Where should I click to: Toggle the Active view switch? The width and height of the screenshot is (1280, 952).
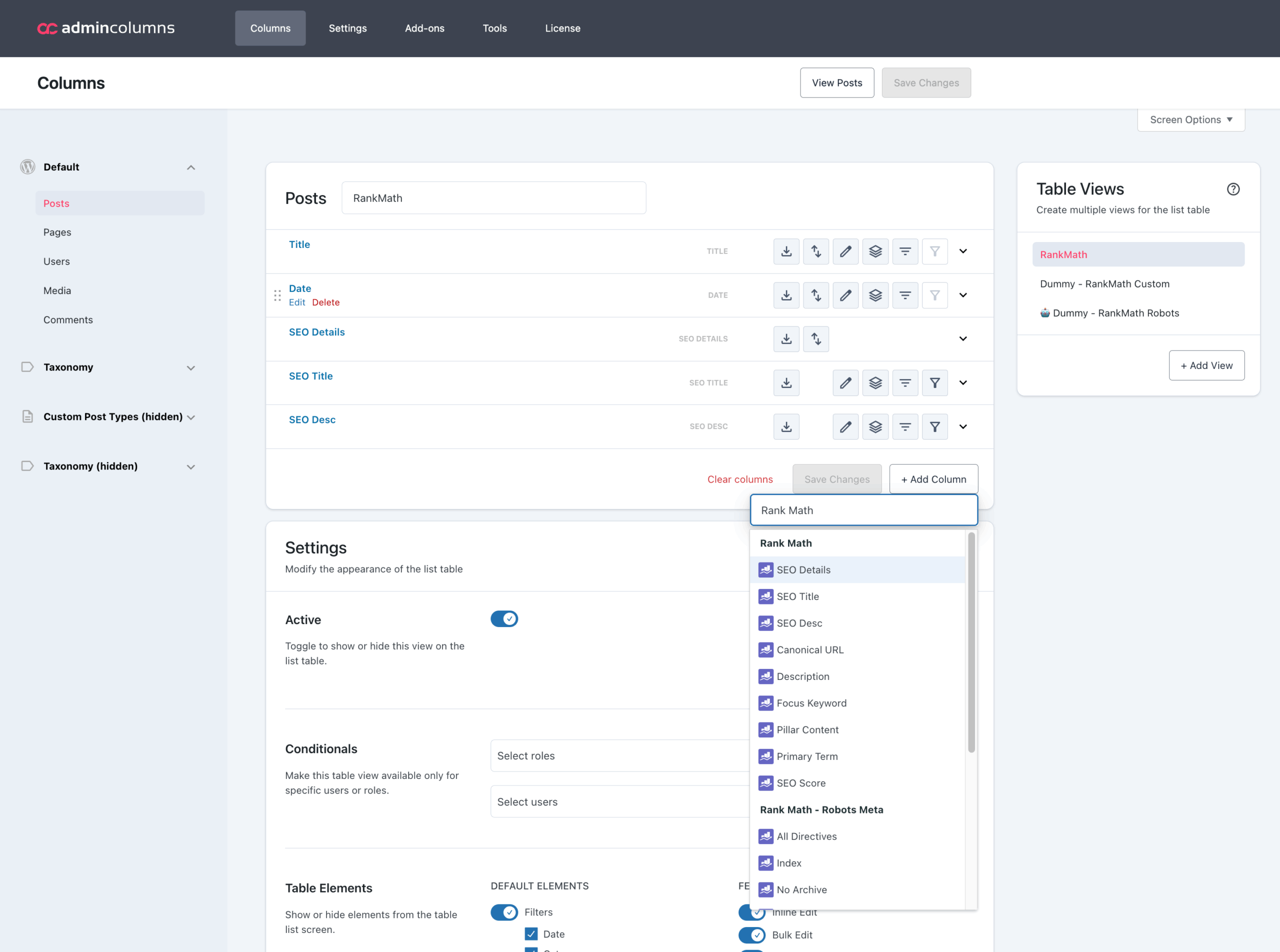tap(503, 619)
